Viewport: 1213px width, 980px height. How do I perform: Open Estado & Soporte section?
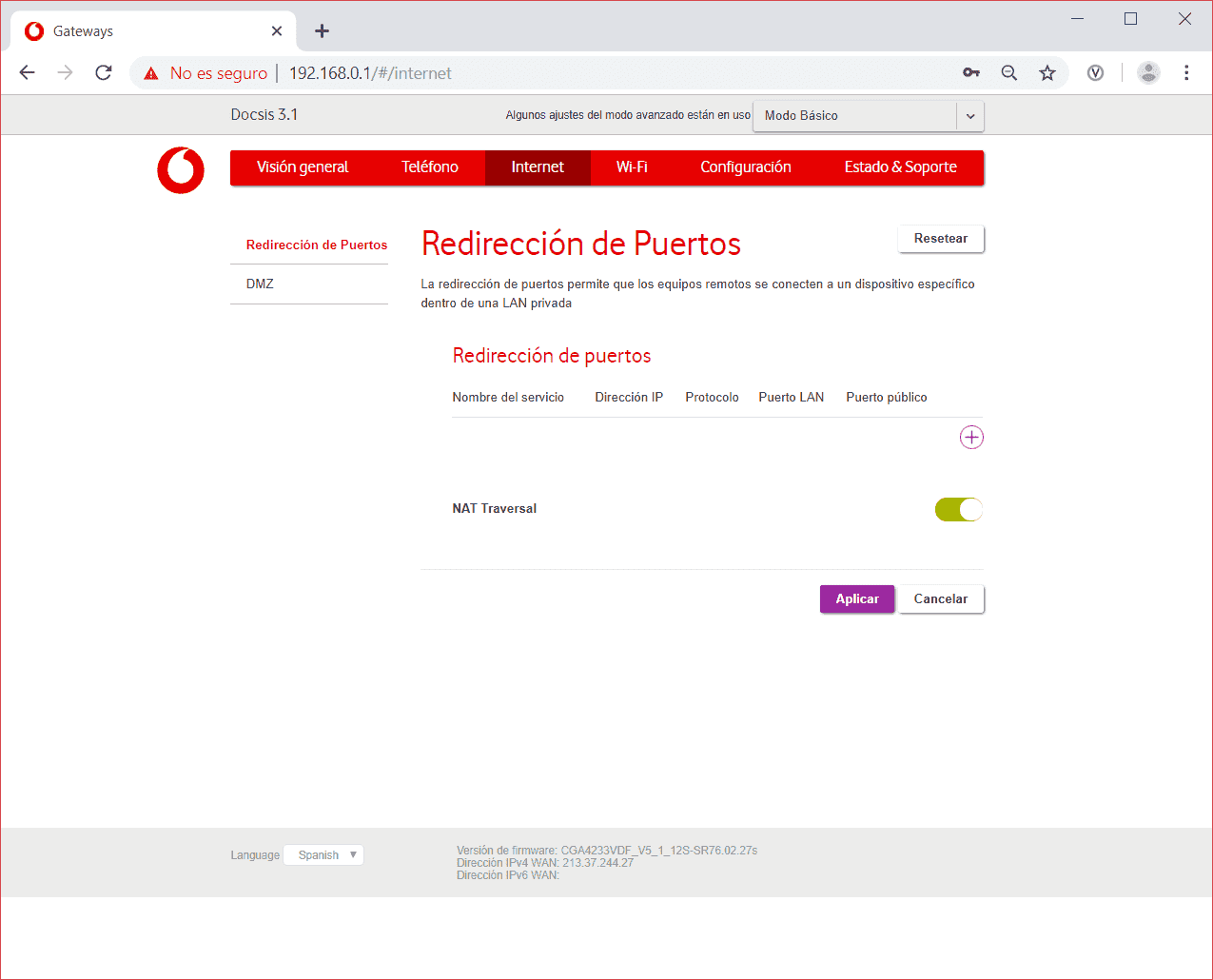click(900, 167)
